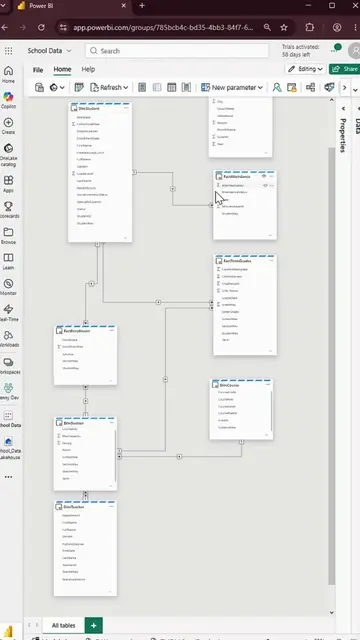Add a new layout with plus button

point(93,625)
